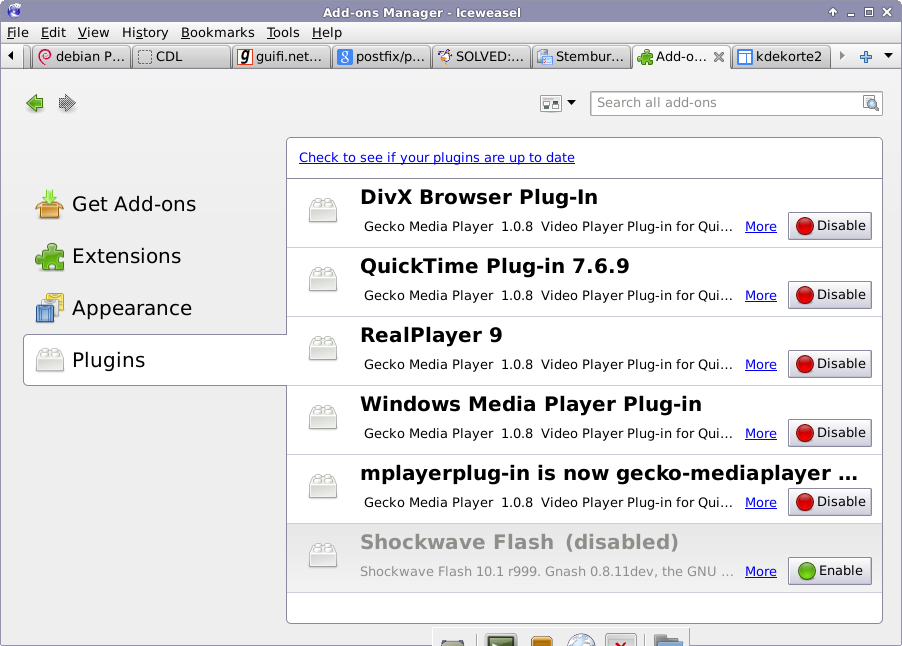
Task: Open a new tab with plus icon
Action: 866,56
